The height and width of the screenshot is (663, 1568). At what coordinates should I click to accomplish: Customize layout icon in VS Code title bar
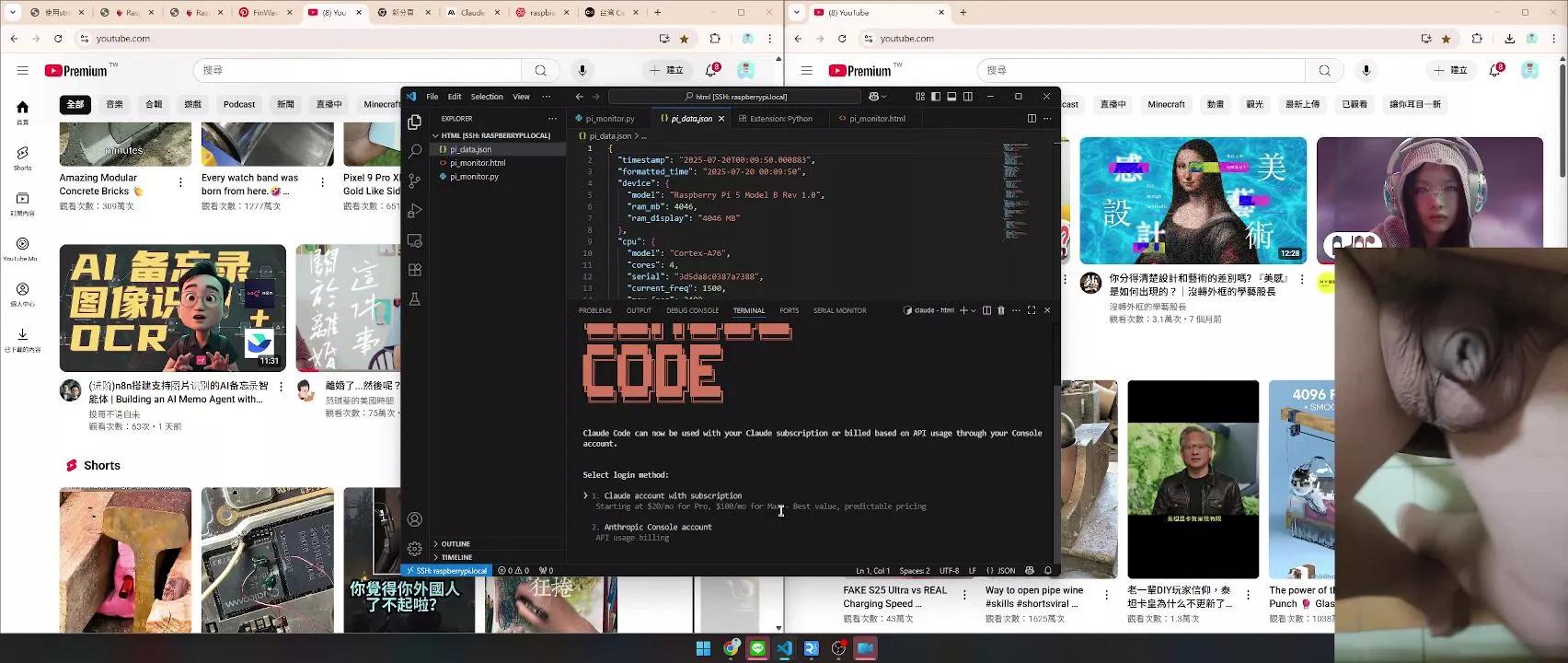tap(920, 96)
